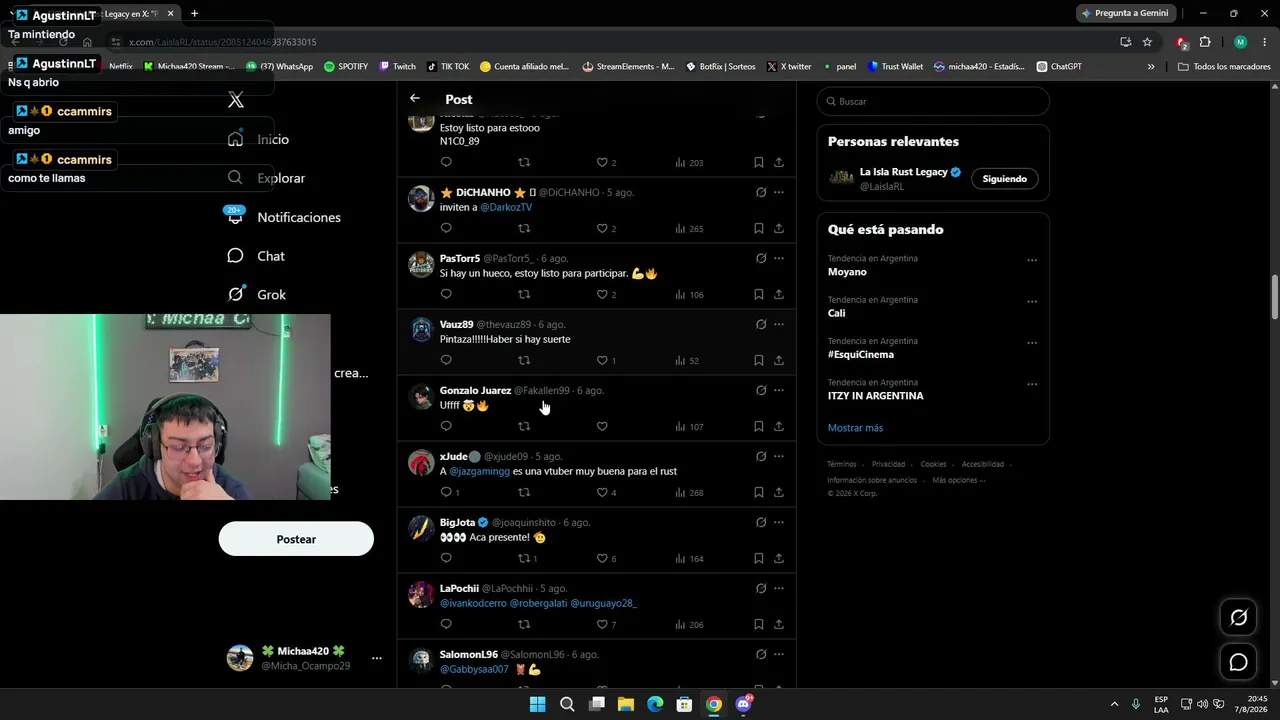Click Mostrar más under trends
Viewport: 1280px width, 720px height.
point(855,428)
